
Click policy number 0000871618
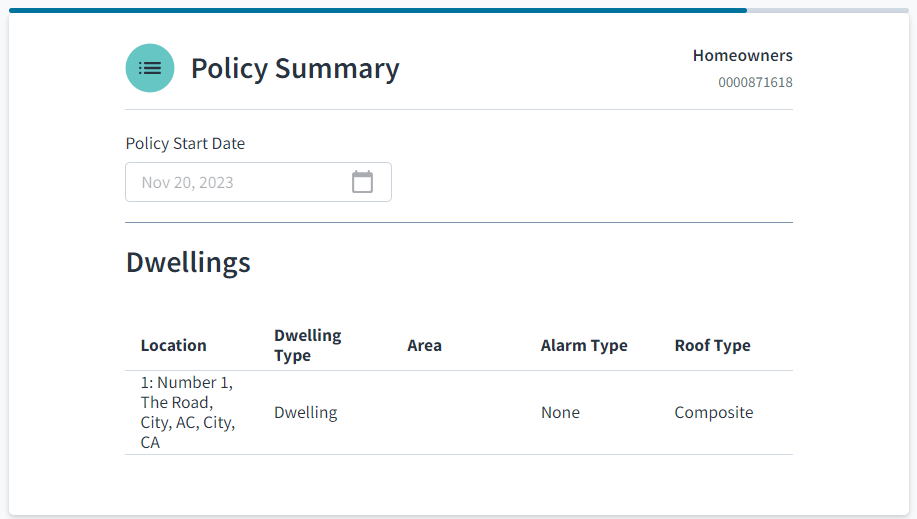pos(755,83)
